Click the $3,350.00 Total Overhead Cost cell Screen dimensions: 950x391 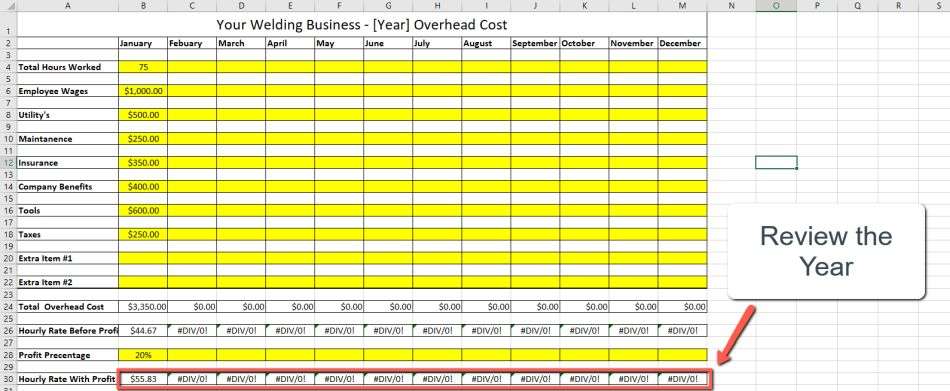point(143,307)
